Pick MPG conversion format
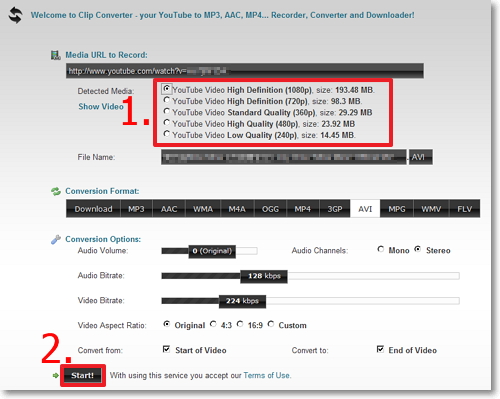500x399 pixels. pos(397,209)
